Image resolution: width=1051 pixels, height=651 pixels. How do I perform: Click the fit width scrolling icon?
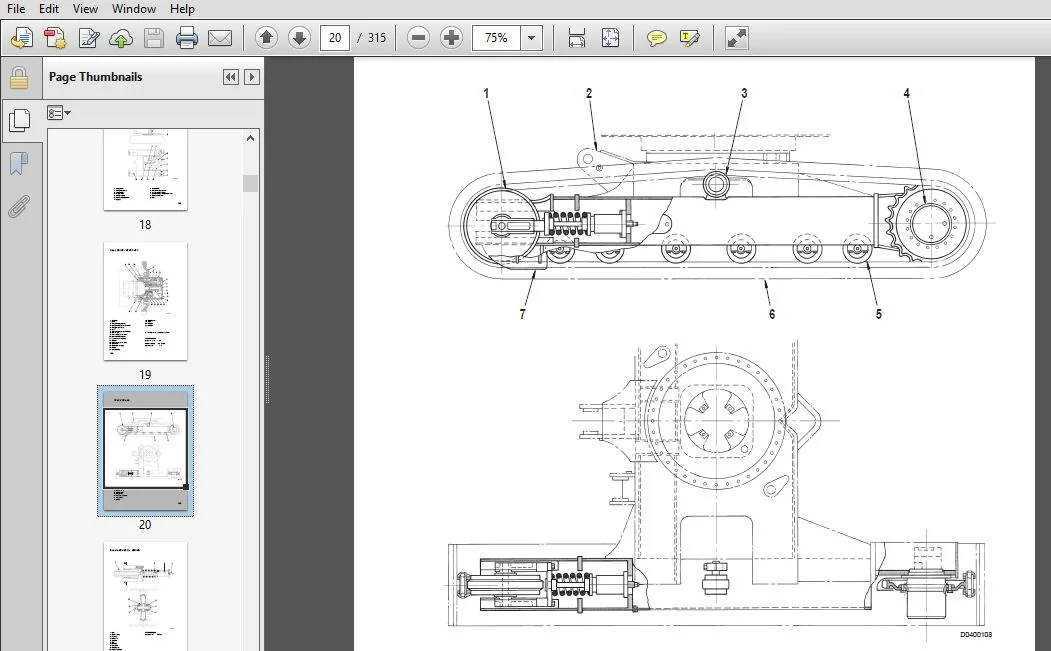576,38
